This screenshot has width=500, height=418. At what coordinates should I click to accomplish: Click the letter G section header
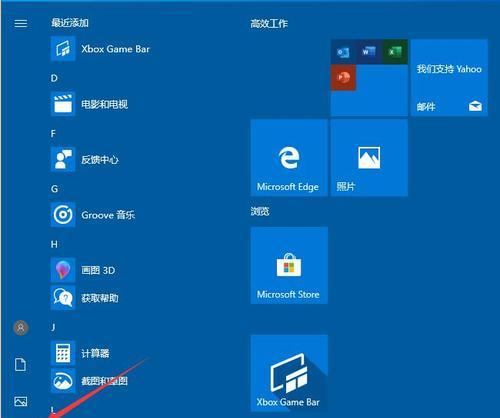[54, 189]
